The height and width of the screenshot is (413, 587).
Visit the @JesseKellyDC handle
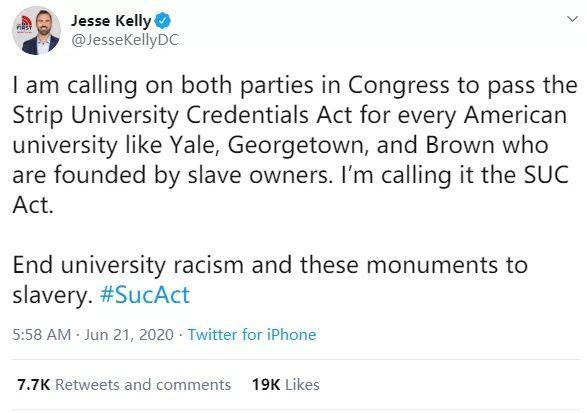click(125, 40)
